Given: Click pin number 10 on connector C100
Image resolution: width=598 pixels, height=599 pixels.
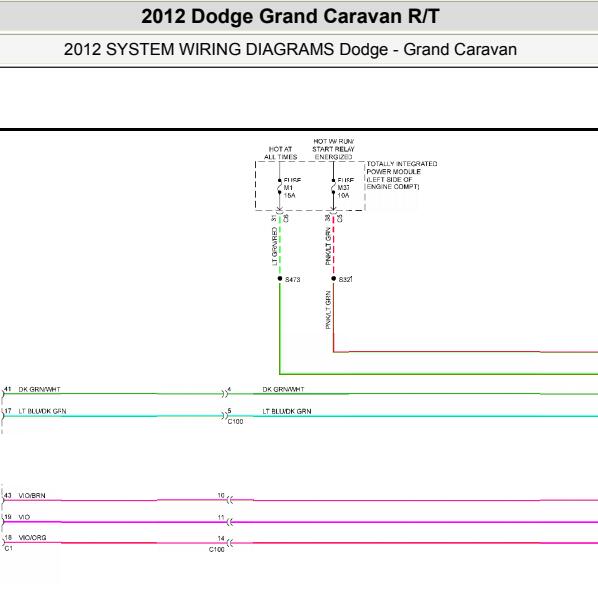Looking at the screenshot, I should 221,495.
